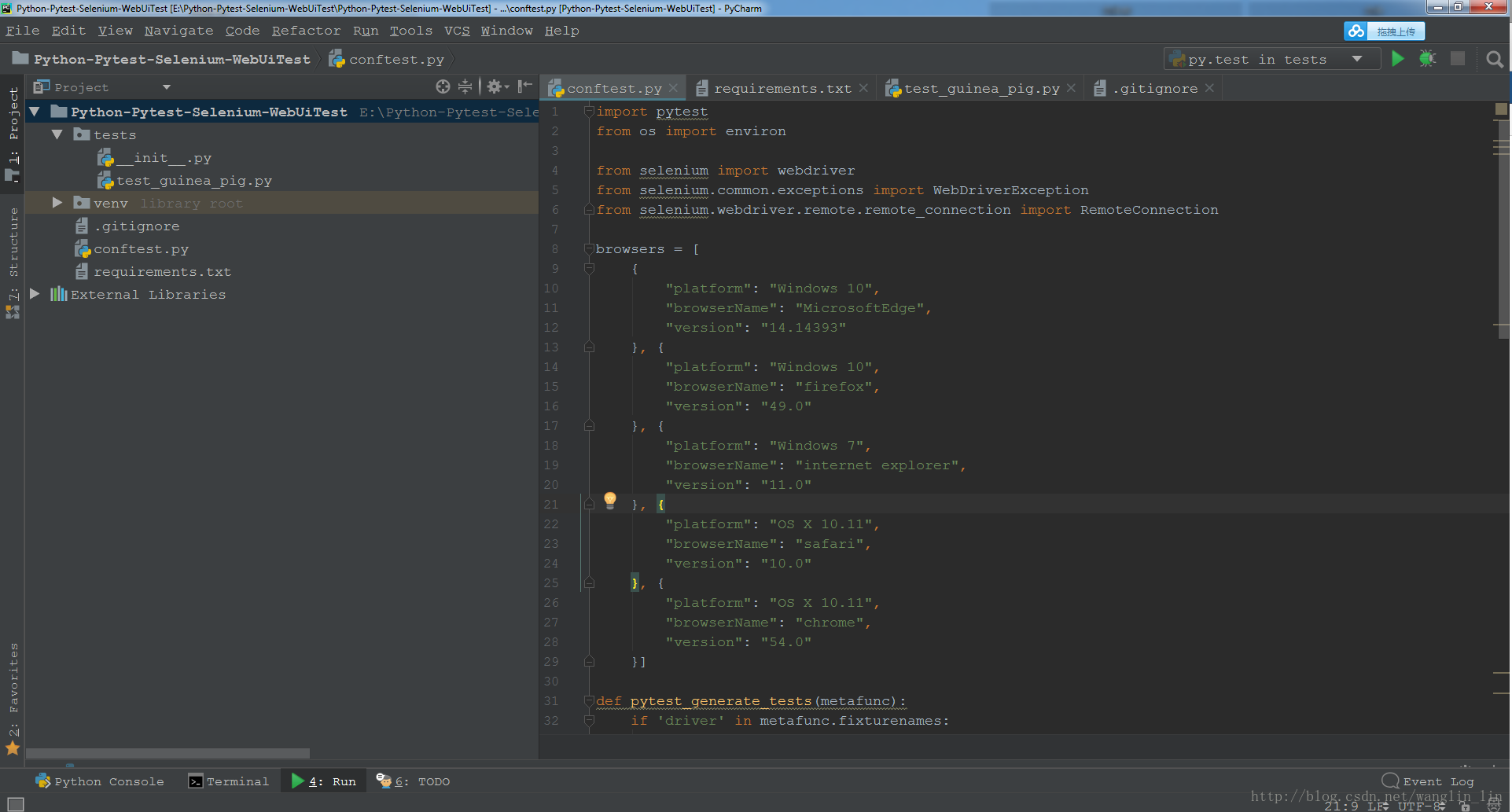1512x812 pixels.
Task: Toggle the Structure tool window
Action: coord(13,244)
